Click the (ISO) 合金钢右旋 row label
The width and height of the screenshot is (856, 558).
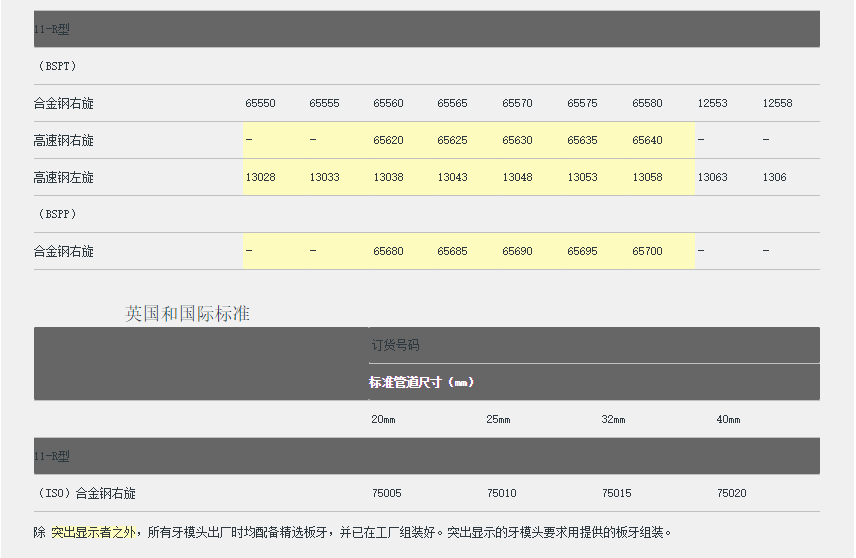pos(85,493)
